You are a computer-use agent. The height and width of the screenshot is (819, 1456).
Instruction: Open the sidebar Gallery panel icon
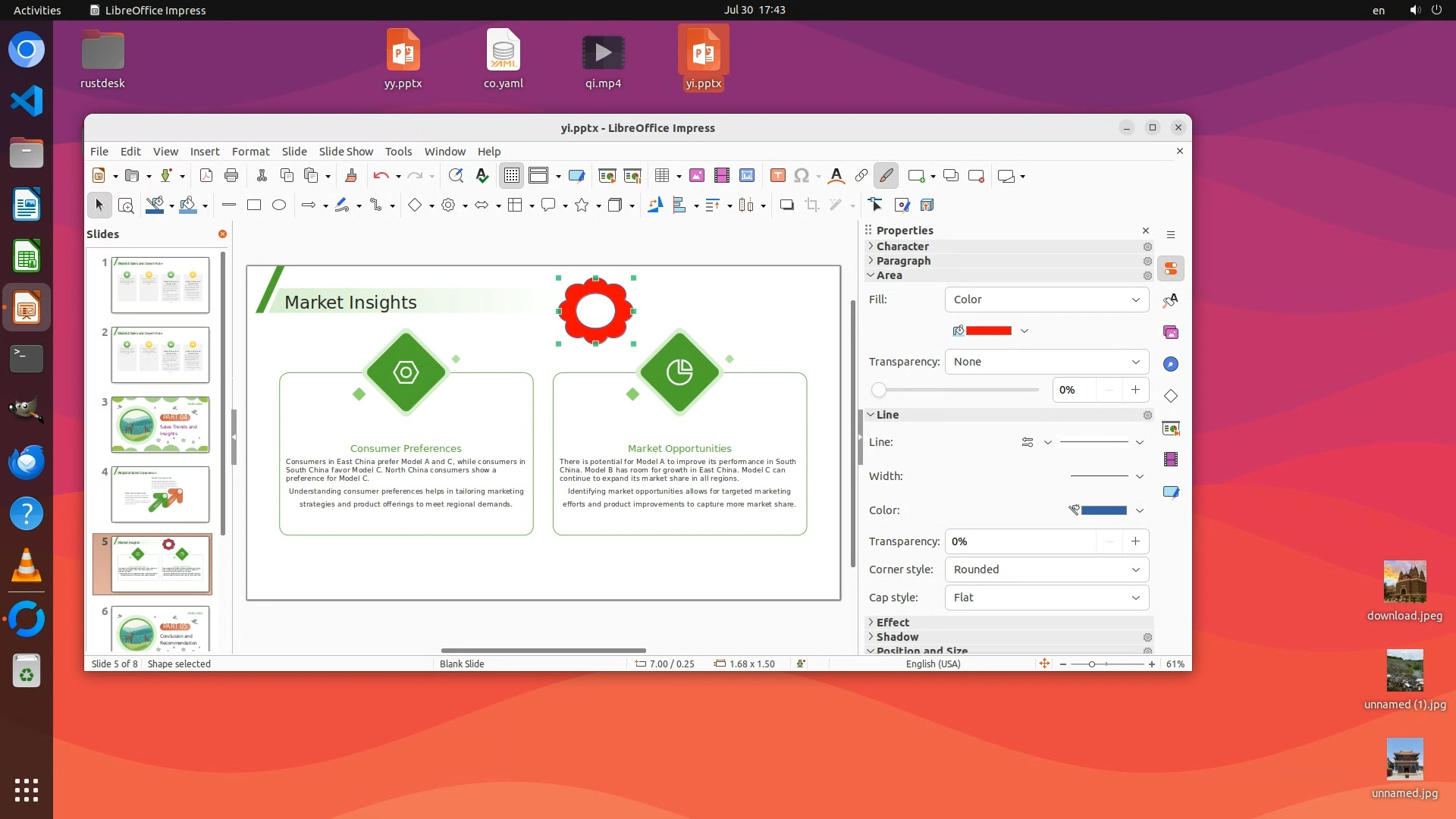tap(1171, 332)
